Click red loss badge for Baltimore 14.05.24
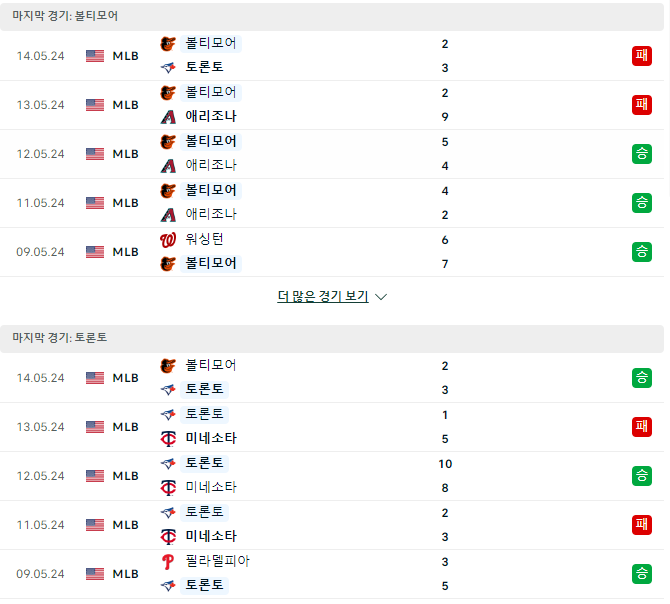Image resolution: width=670 pixels, height=604 pixels. click(x=641, y=56)
